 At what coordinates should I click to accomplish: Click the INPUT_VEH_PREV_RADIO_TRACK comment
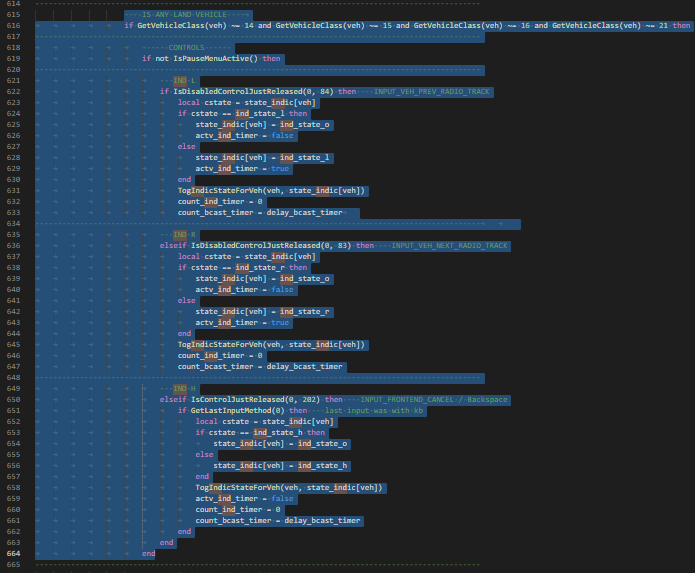pos(432,91)
